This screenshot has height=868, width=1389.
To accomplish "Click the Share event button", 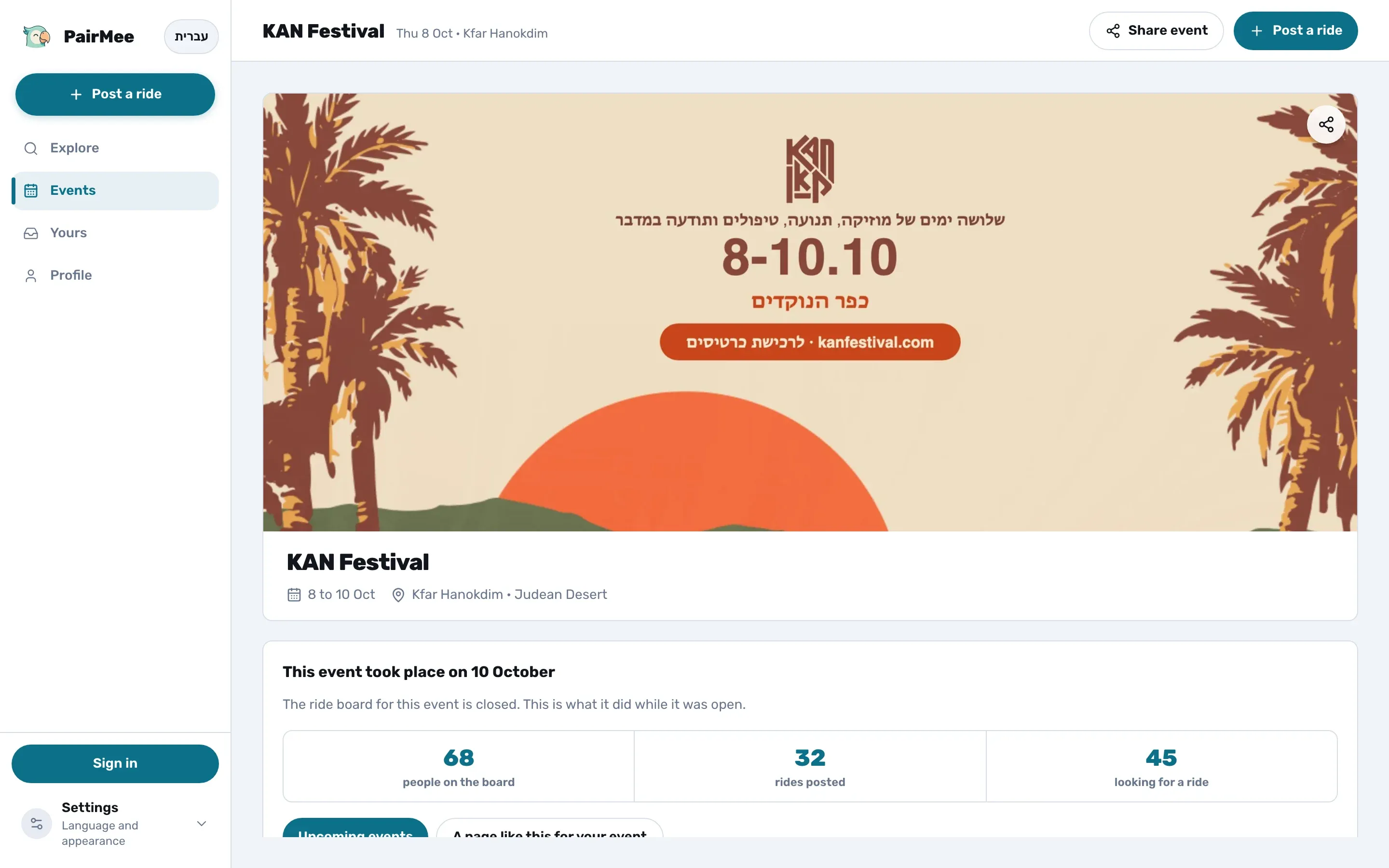I will point(1156,30).
